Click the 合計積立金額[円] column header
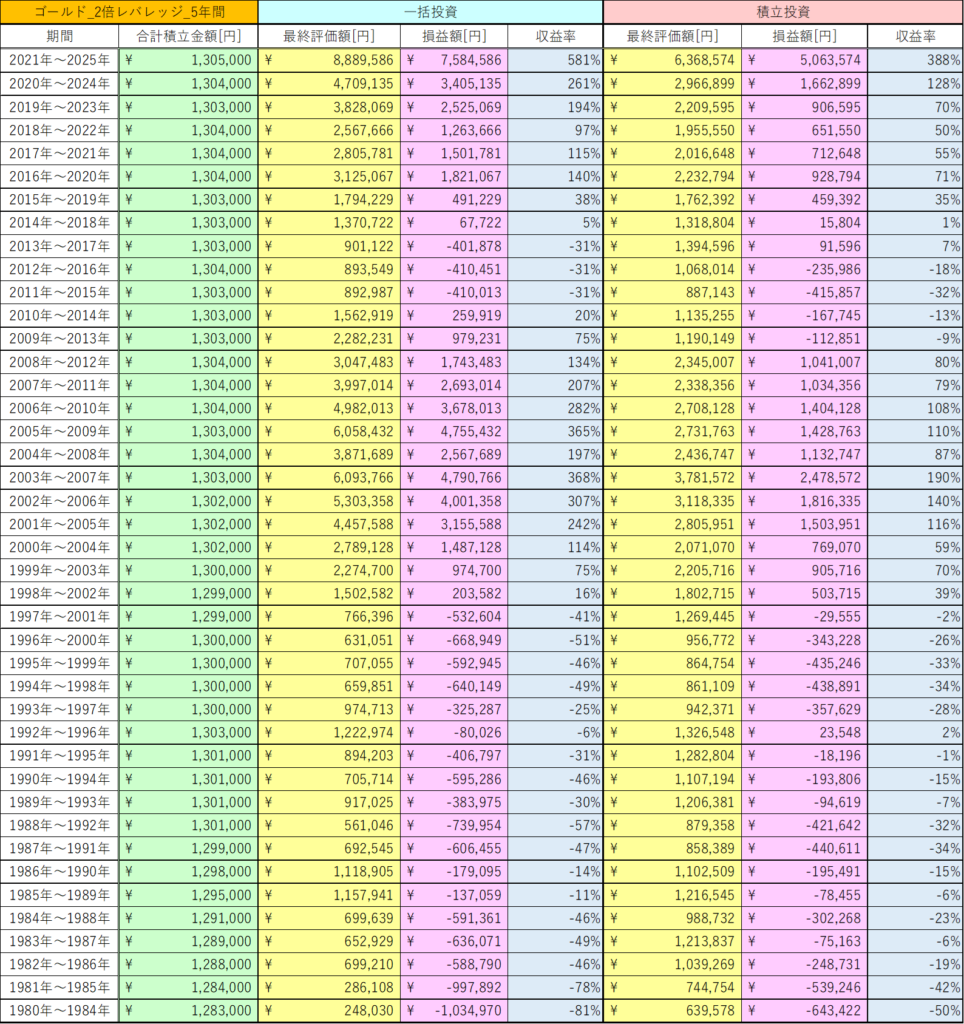The width and height of the screenshot is (964, 1024). point(188,36)
